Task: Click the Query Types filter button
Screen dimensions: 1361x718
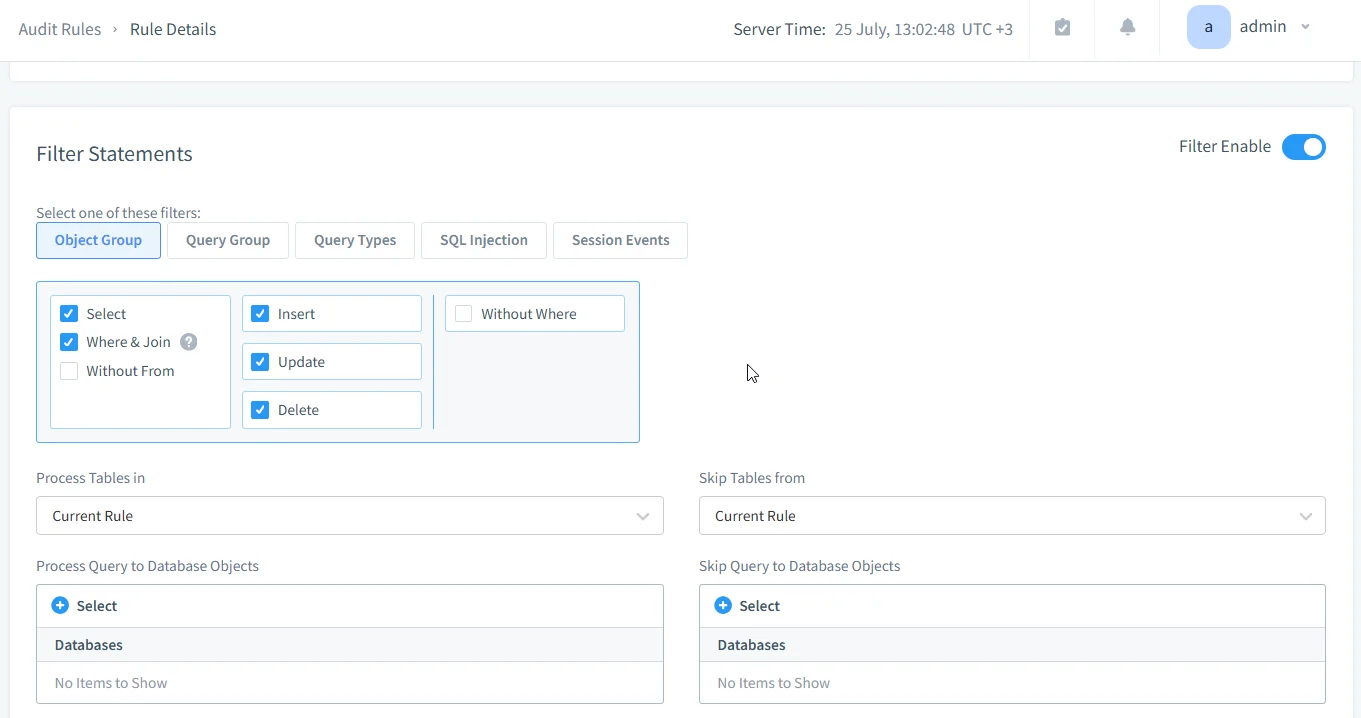Action: pyautogui.click(x=355, y=240)
